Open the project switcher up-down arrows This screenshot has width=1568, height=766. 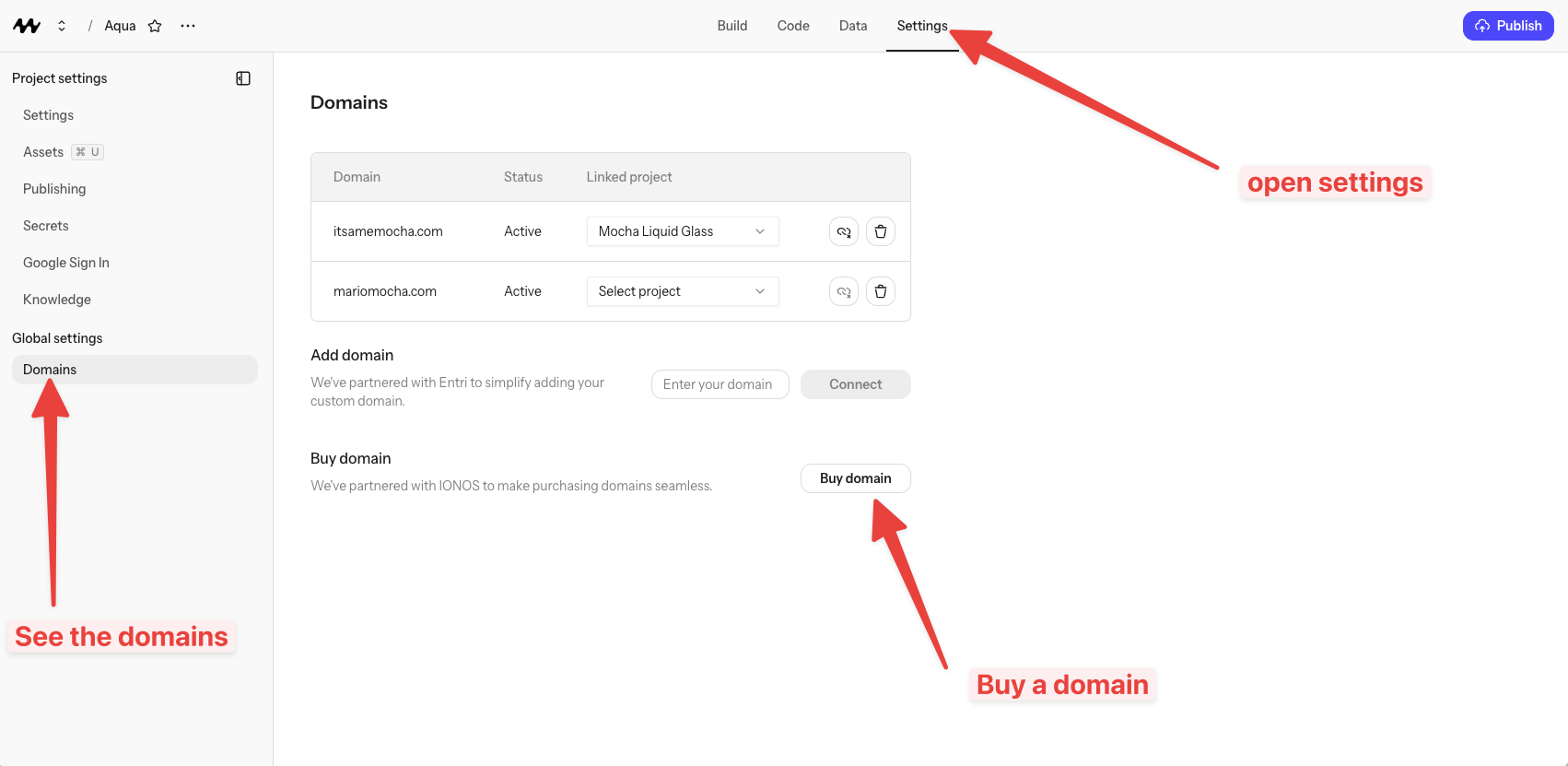62,26
